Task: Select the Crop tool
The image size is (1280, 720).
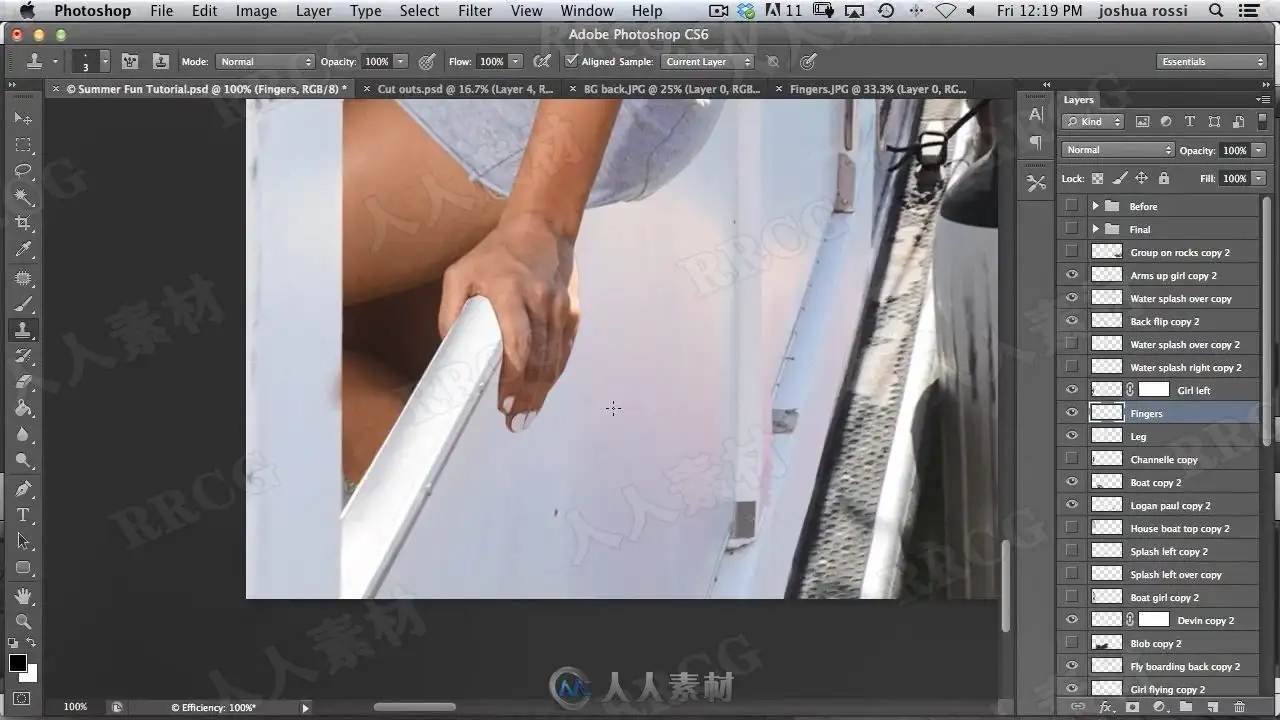Action: pyautogui.click(x=23, y=223)
